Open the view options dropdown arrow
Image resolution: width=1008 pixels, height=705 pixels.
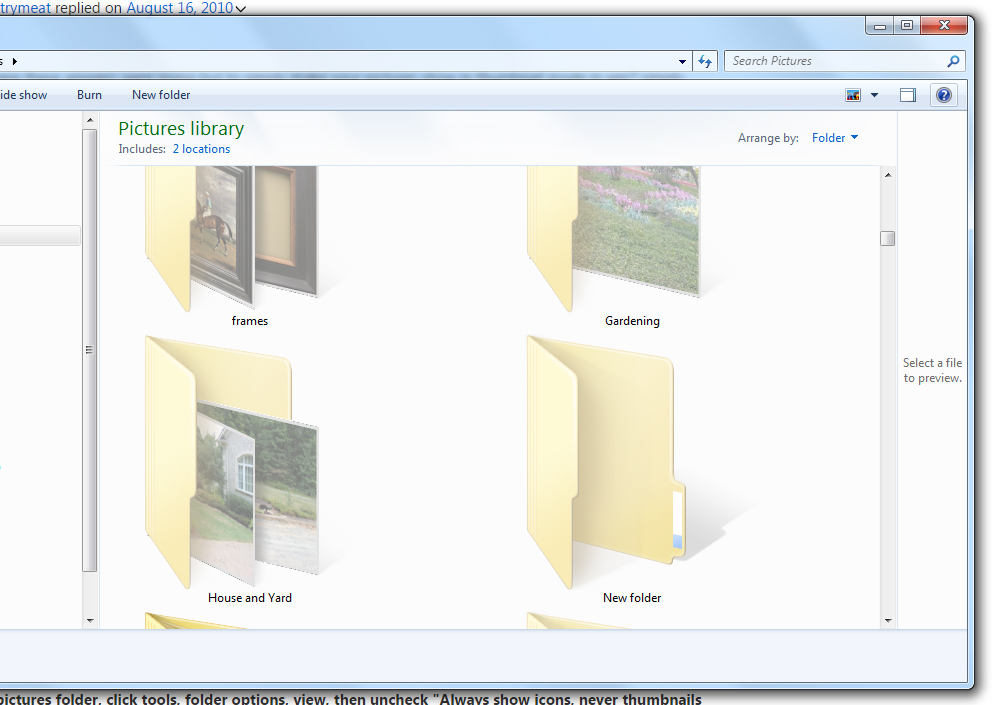[x=874, y=95]
